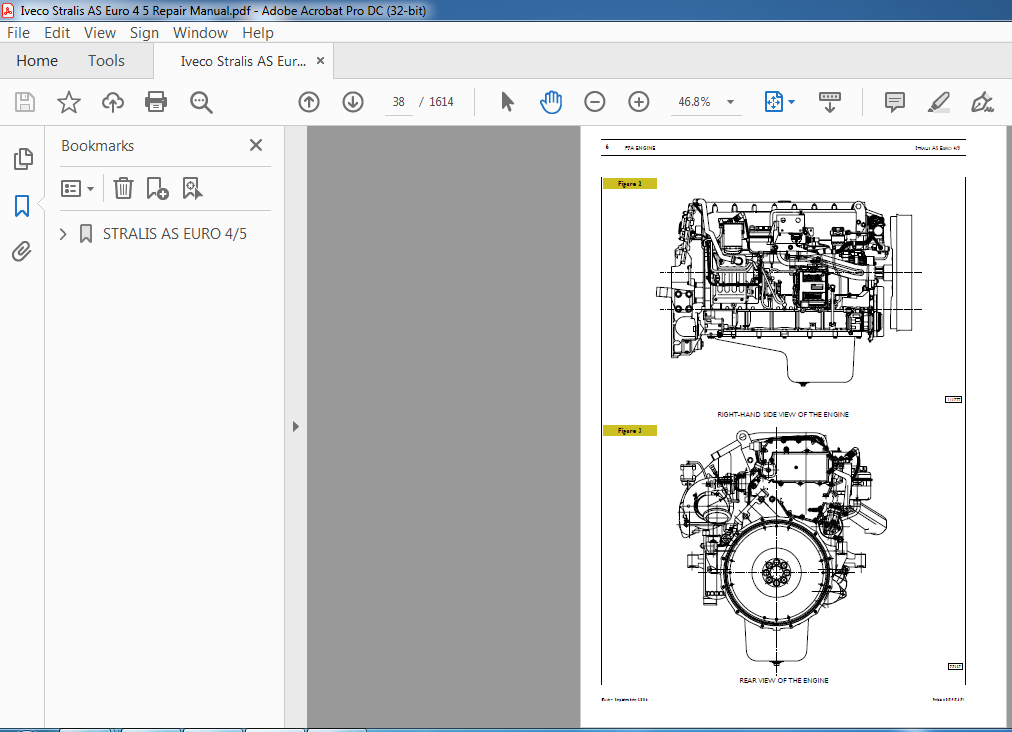Click the Figure 3 yellow label
The height and width of the screenshot is (732, 1012).
click(629, 431)
